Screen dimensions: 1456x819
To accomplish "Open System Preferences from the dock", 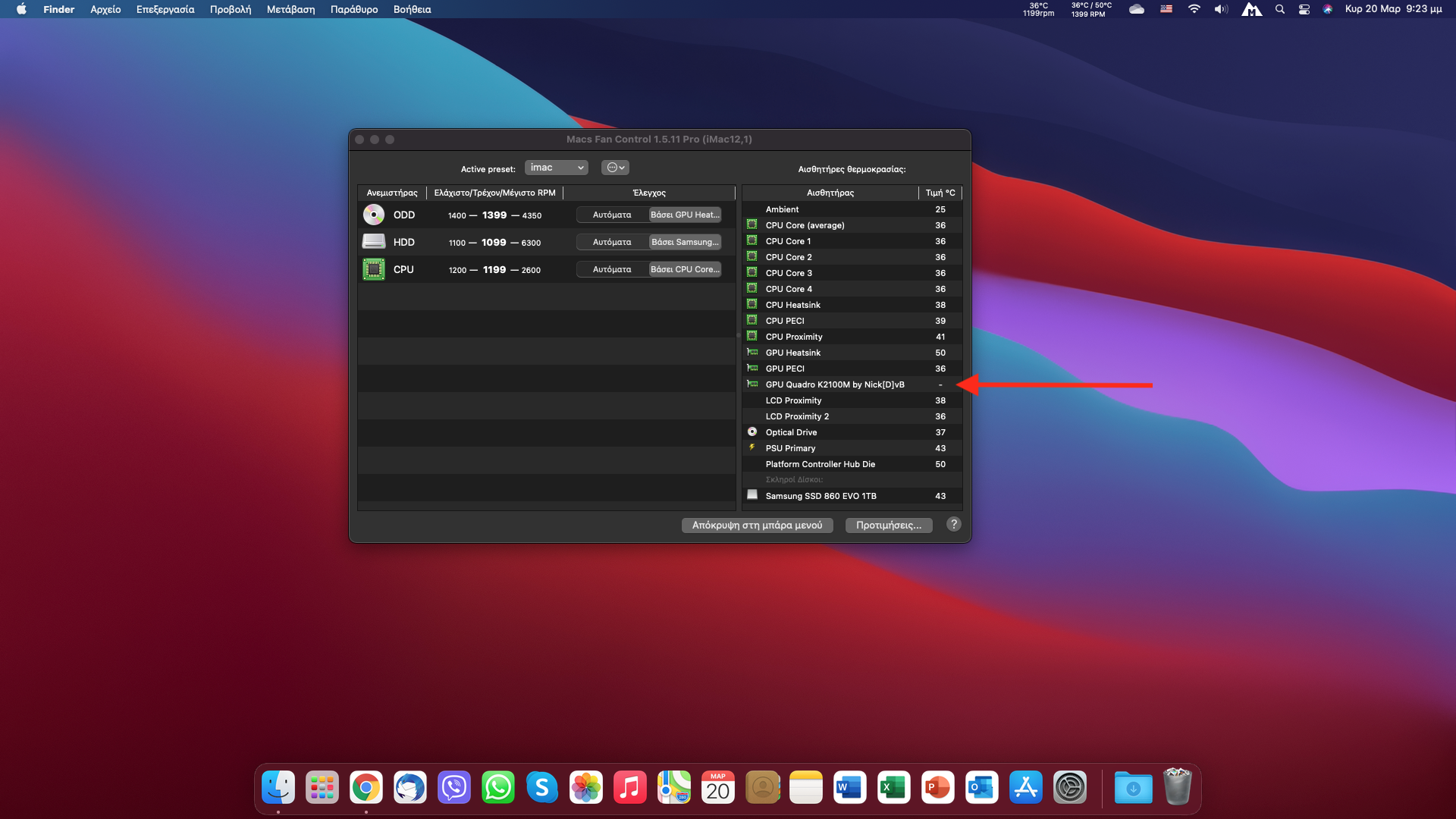I will pyautogui.click(x=1069, y=788).
